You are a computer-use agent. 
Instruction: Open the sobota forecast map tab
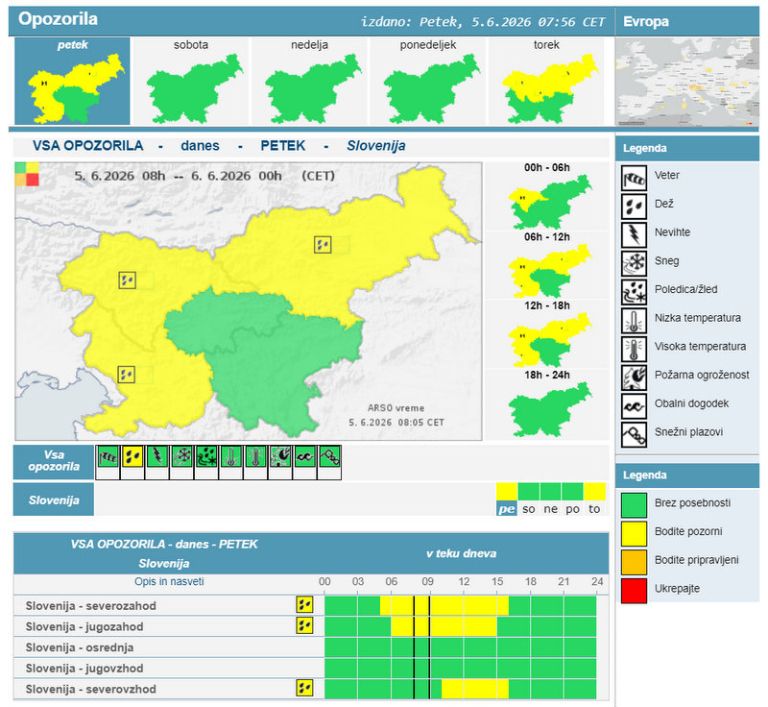coord(191,81)
